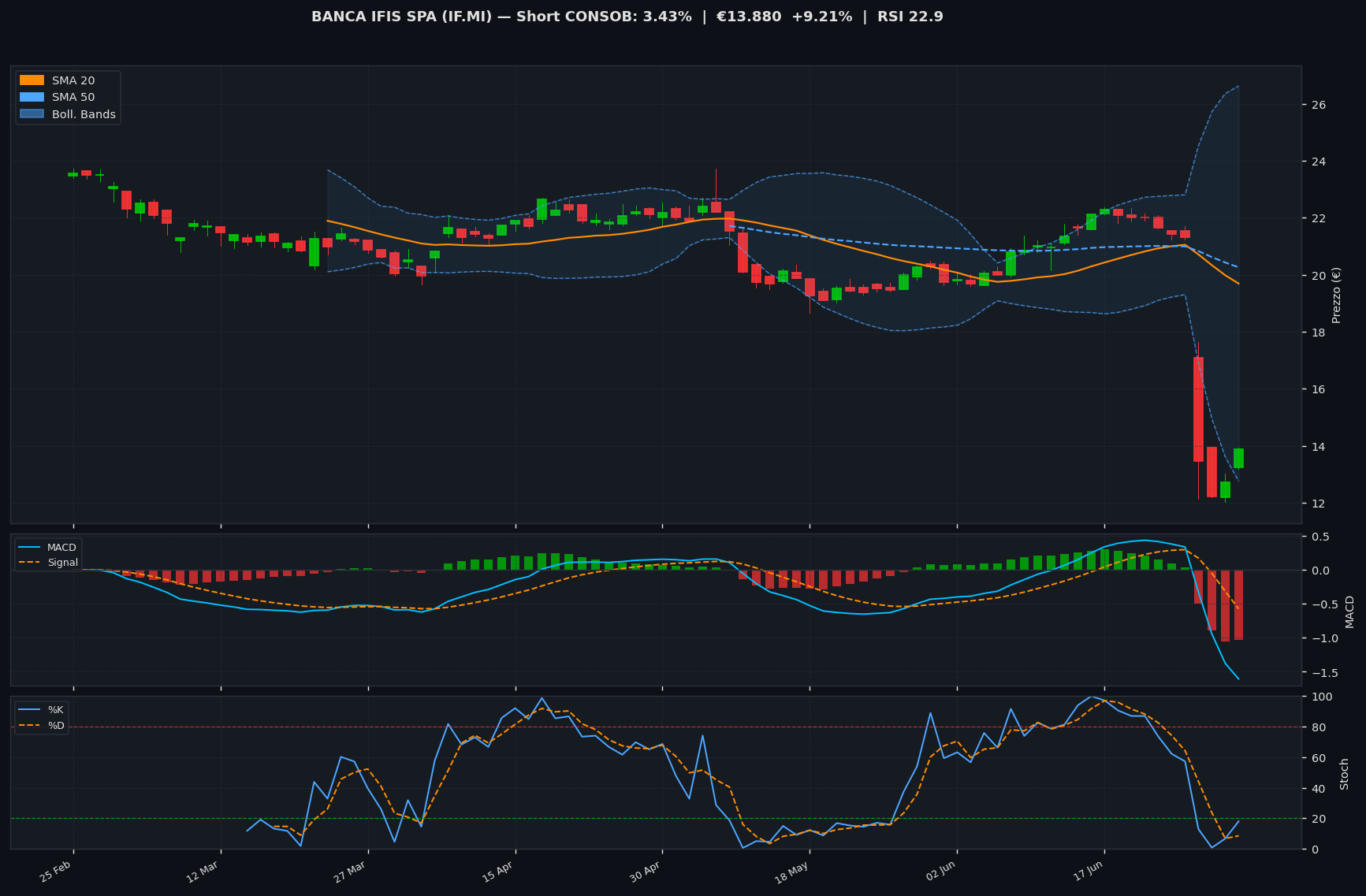
Task: Click the 27 Mar date label
Action: (350, 871)
